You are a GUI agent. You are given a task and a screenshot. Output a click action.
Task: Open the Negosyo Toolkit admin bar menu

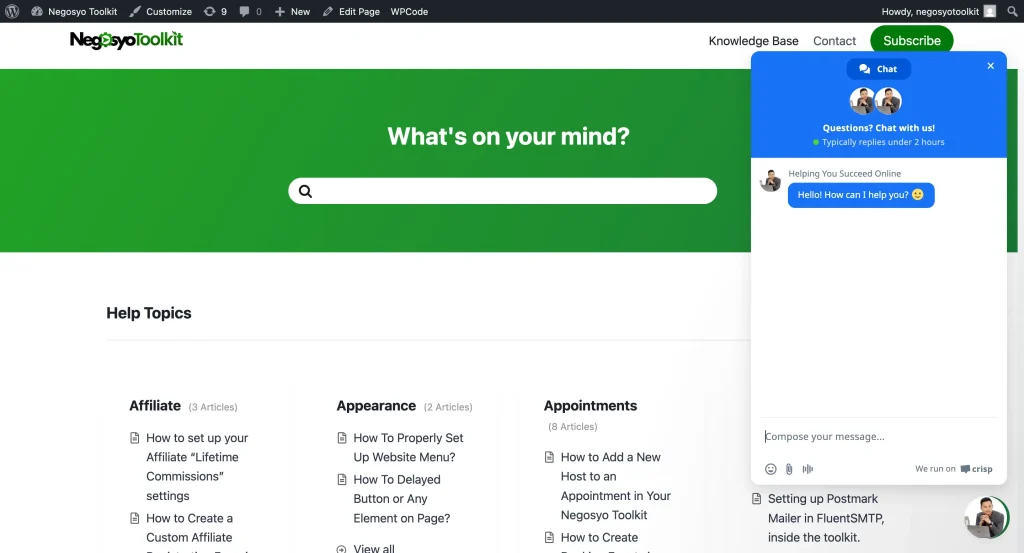(74, 11)
